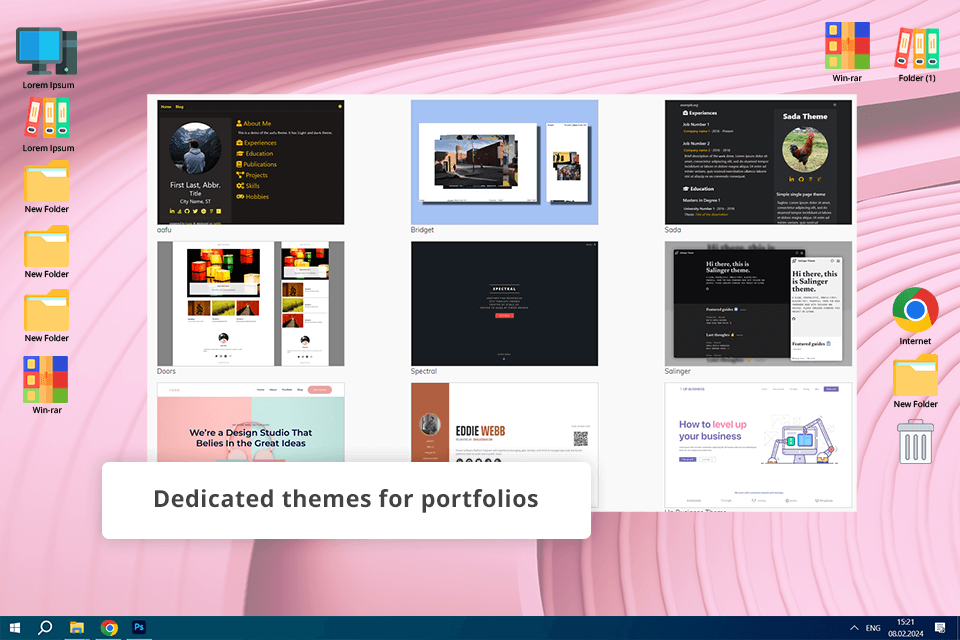Select the Eddie Webb theme thumbnail
Viewport: 960px width, 640px height.
(504, 423)
